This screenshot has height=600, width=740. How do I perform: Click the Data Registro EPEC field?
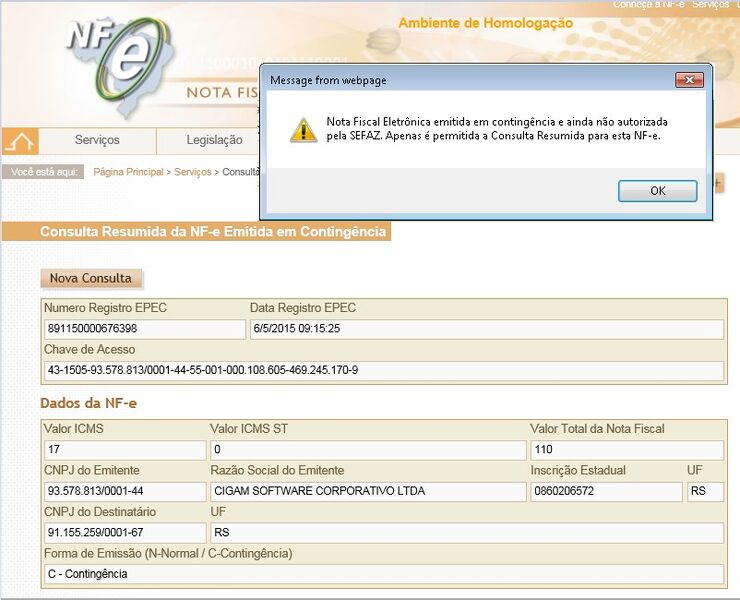487,329
